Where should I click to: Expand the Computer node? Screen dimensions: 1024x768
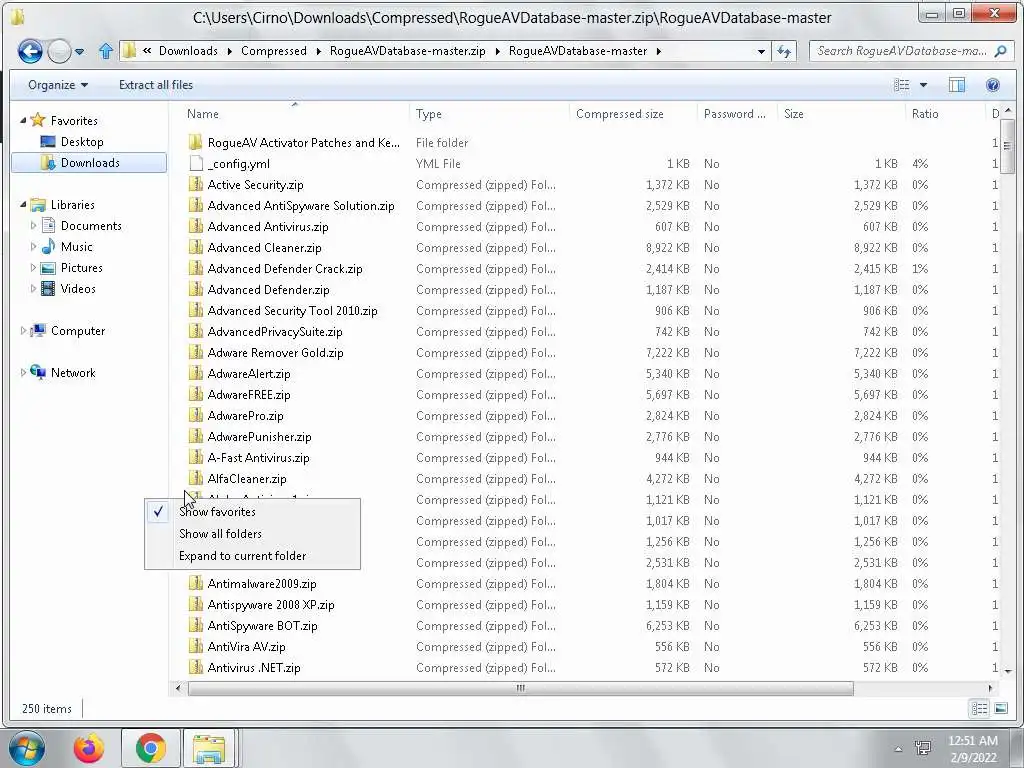click(x=24, y=330)
